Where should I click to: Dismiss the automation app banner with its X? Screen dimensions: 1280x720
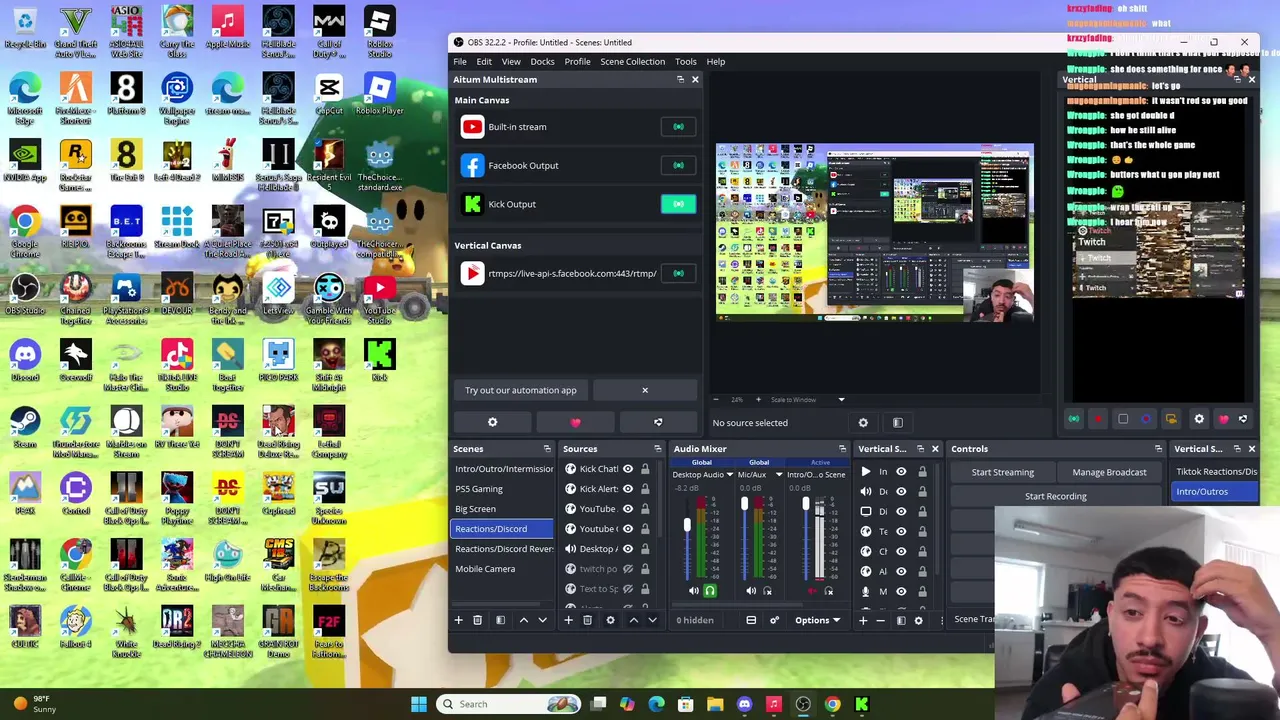[645, 390]
